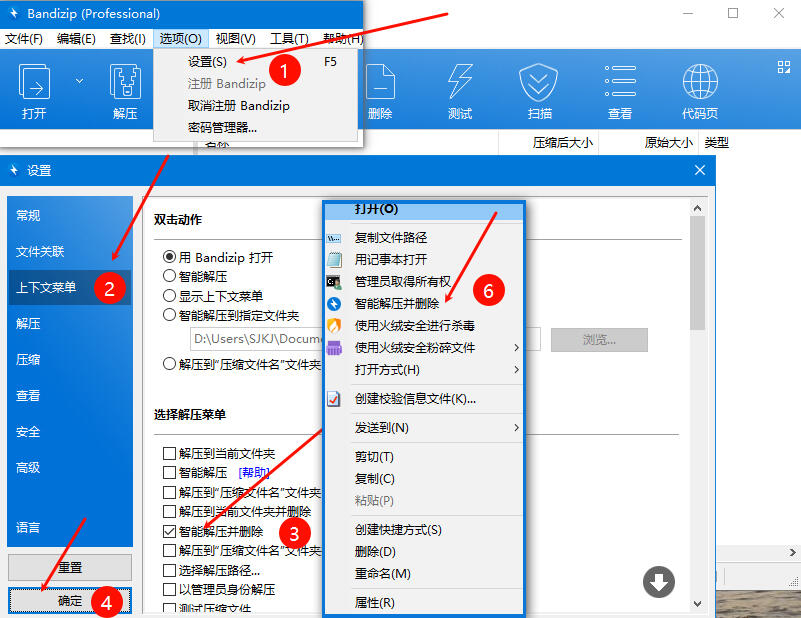801x618 pixels.
Task: Expand the 使用火绒安全粉碎文件 submenu arrow
Action: [x=516, y=348]
